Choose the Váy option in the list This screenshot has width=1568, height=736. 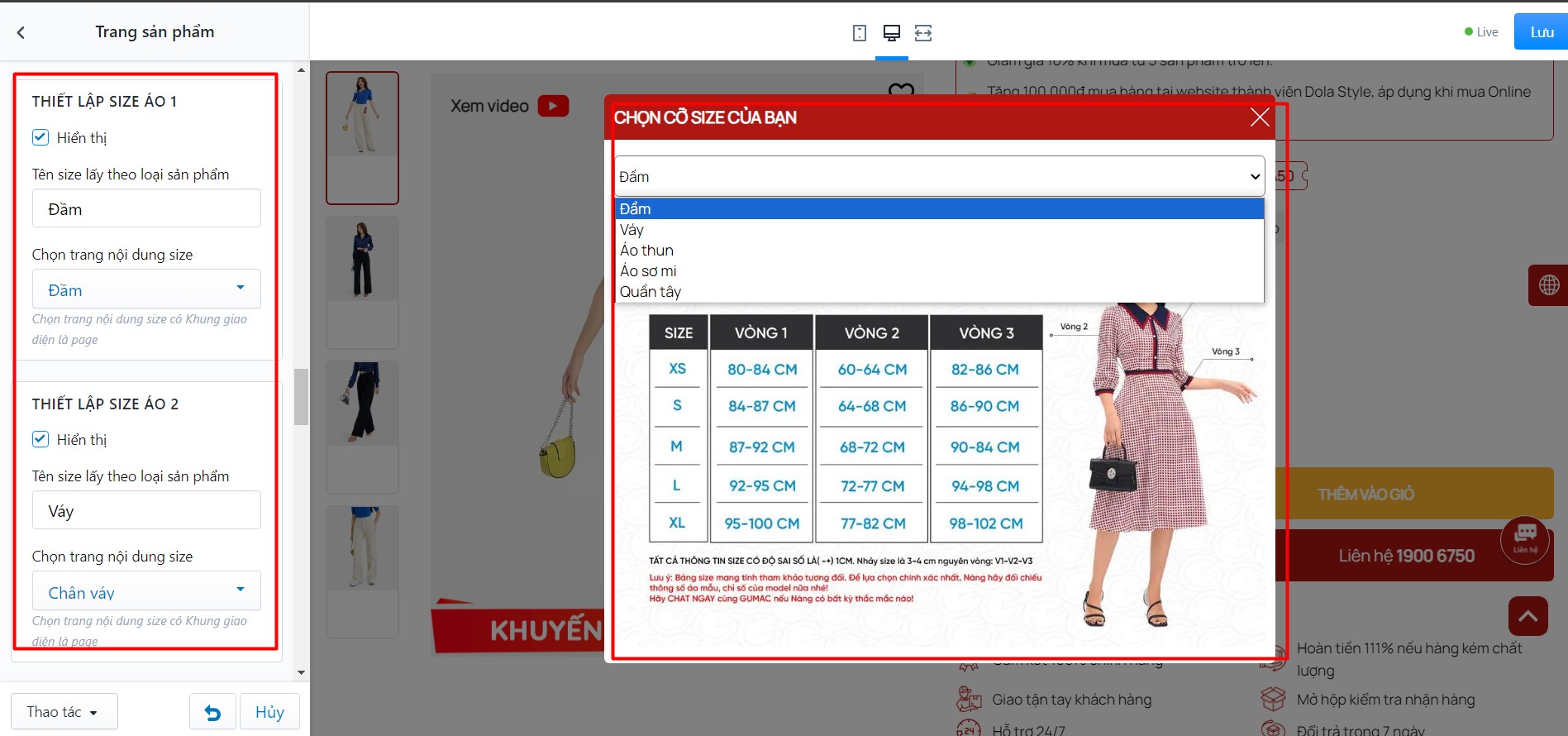pos(939,230)
